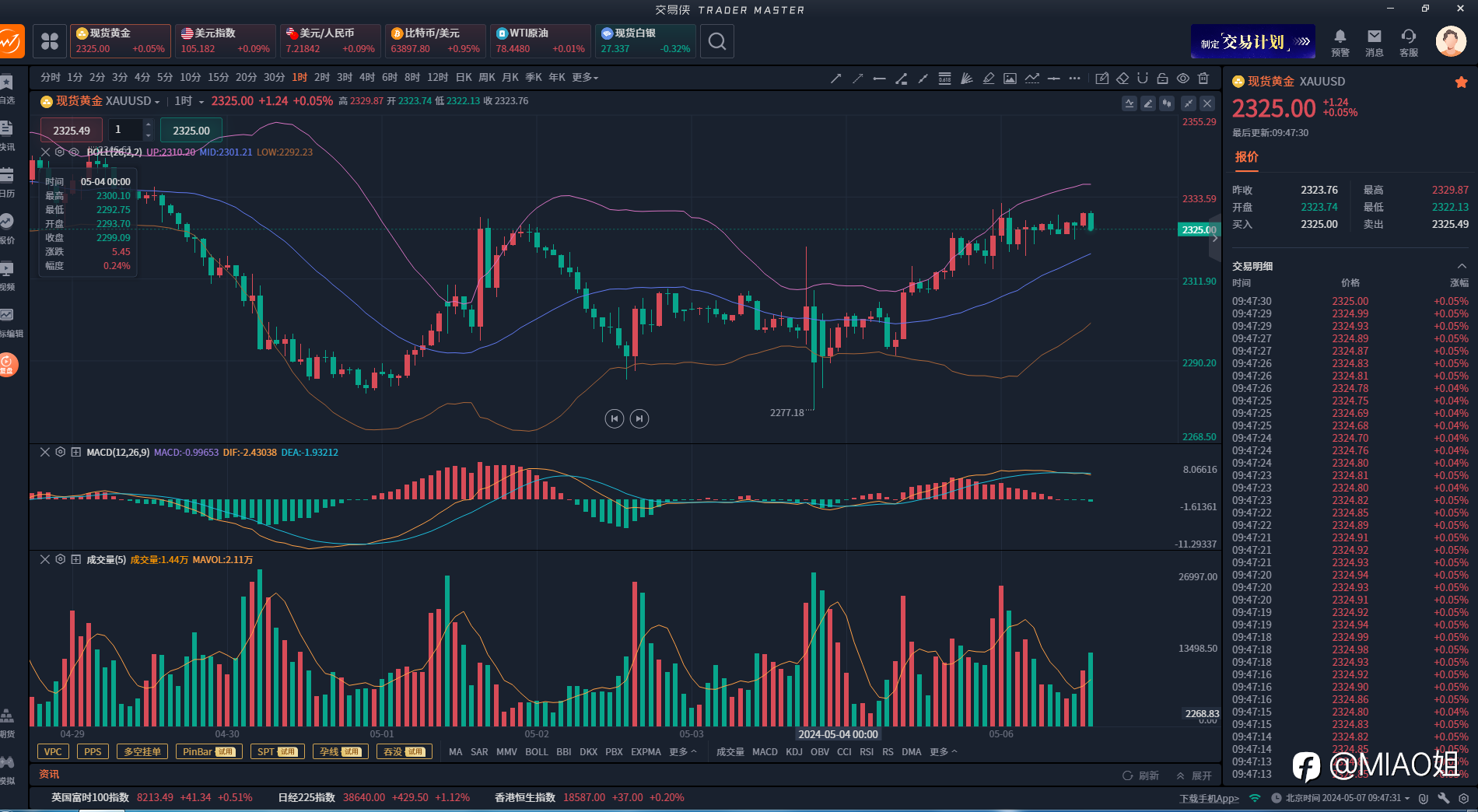Image resolution: width=1478 pixels, height=812 pixels.
Task: Click 下载手机App link
Action: point(1209,799)
